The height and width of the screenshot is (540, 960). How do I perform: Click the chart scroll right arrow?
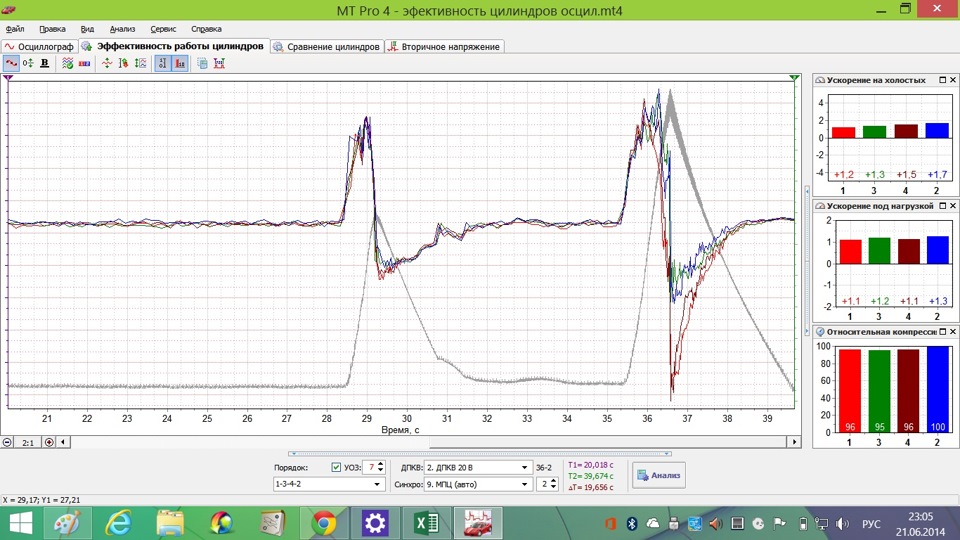pos(794,442)
